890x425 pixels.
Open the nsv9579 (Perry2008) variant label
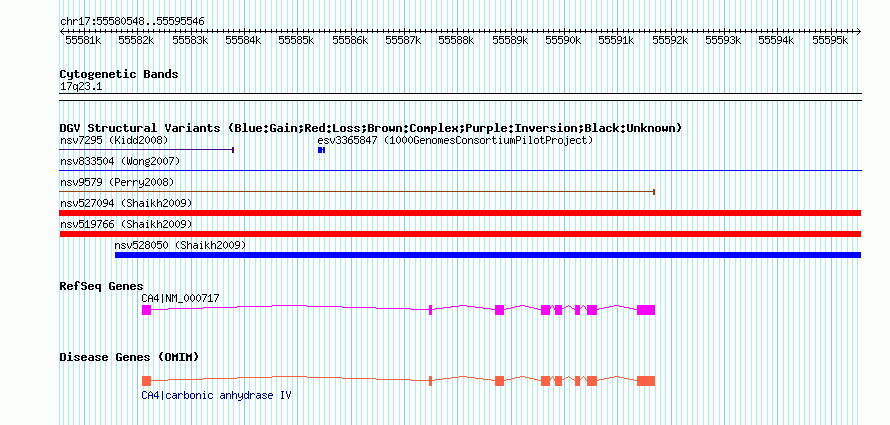117,182
